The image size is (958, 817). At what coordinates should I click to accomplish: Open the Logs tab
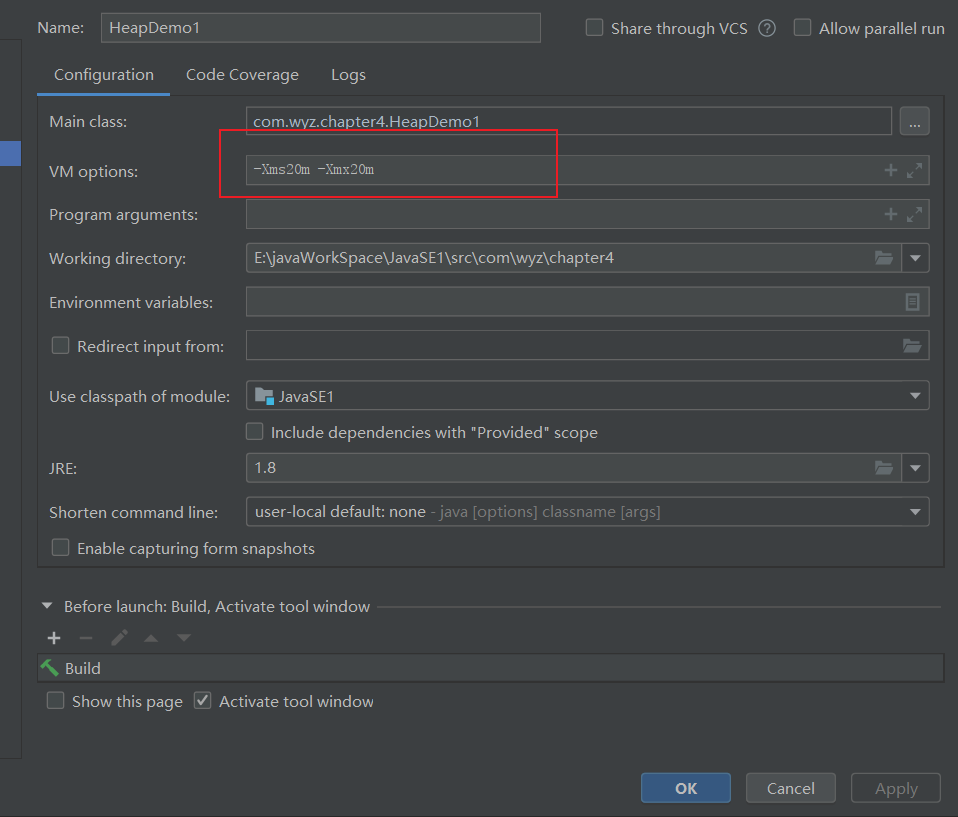[348, 75]
